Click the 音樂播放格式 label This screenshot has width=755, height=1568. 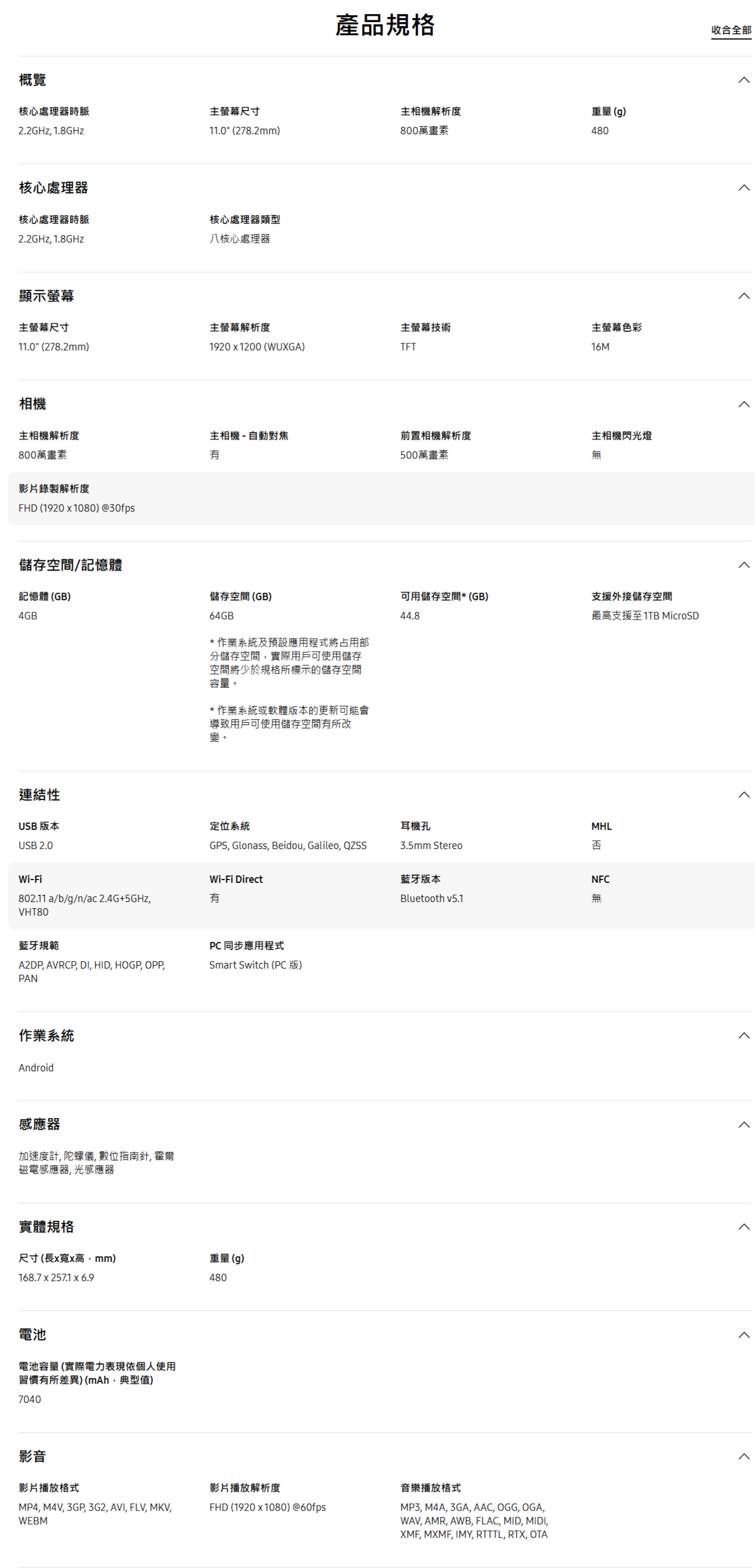(x=430, y=1487)
